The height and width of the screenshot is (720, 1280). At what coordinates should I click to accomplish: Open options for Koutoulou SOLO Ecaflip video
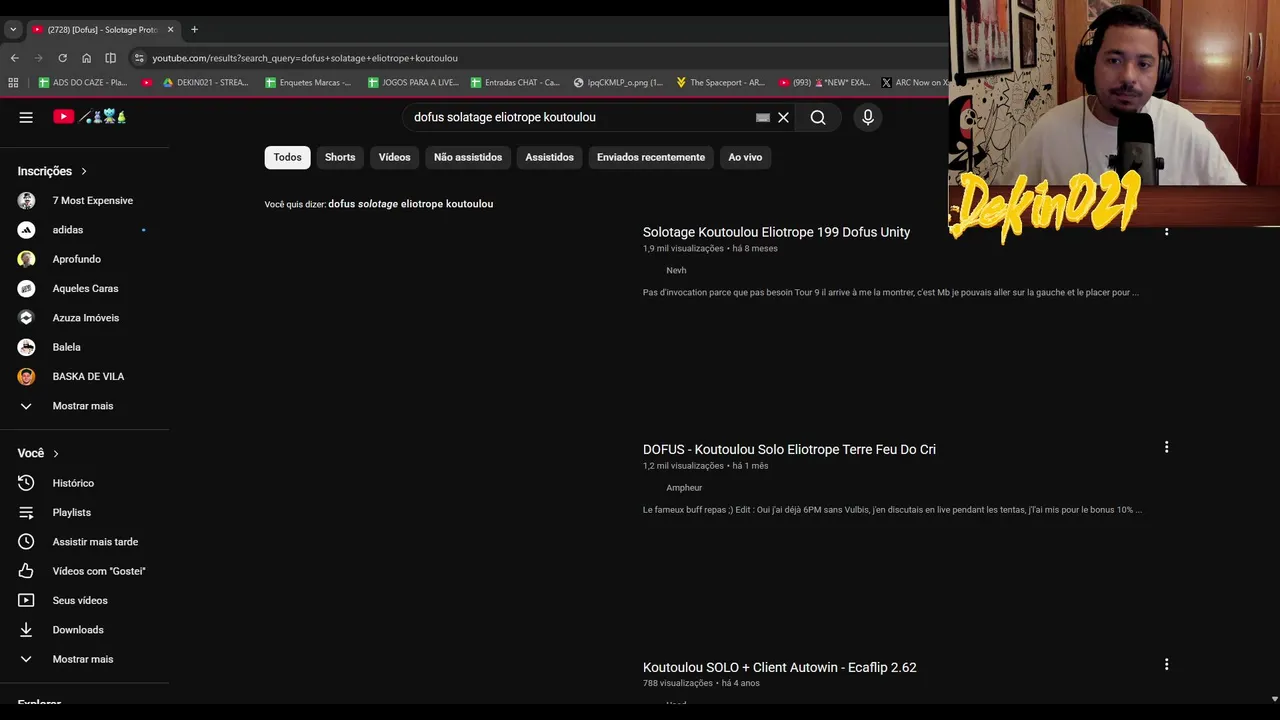(1166, 664)
